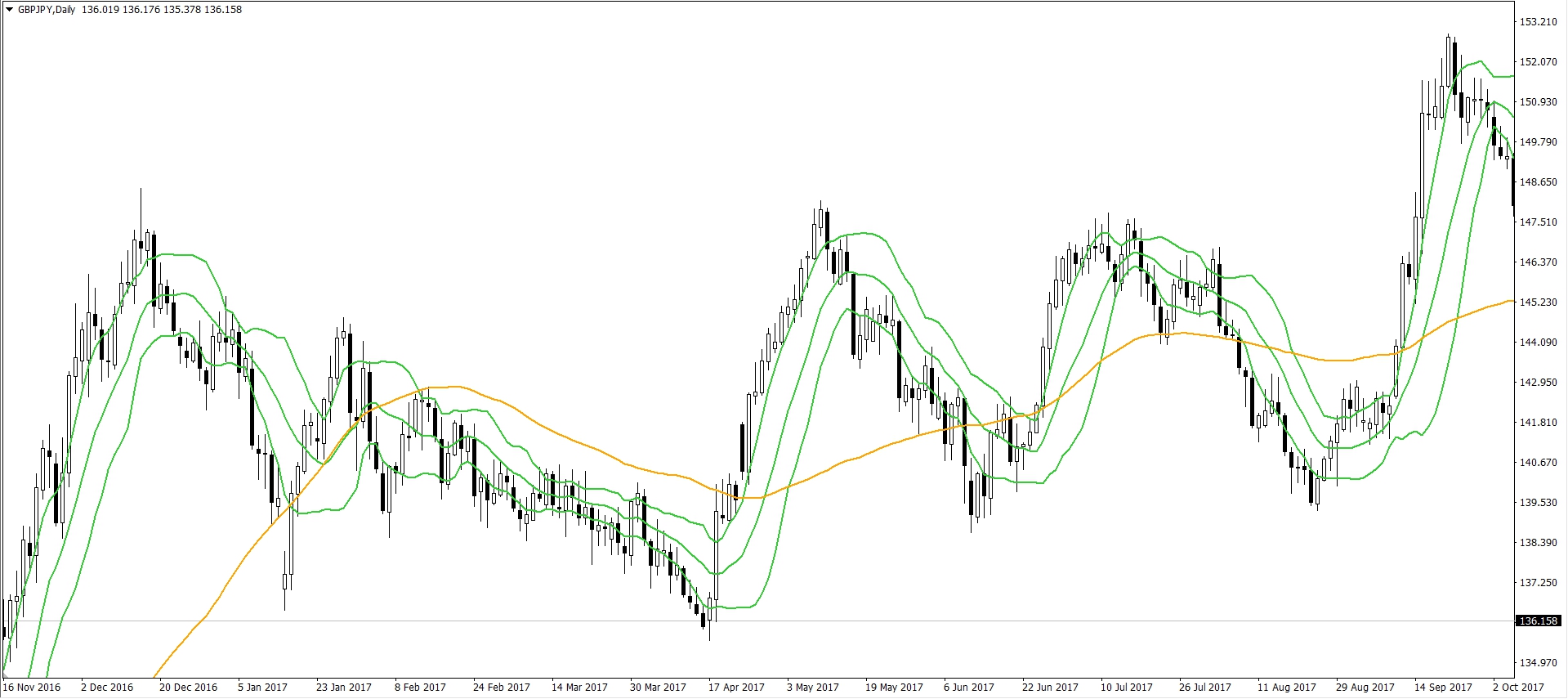
Task: Click the GBPJPY,Daily symbol label
Action: click(x=47, y=10)
